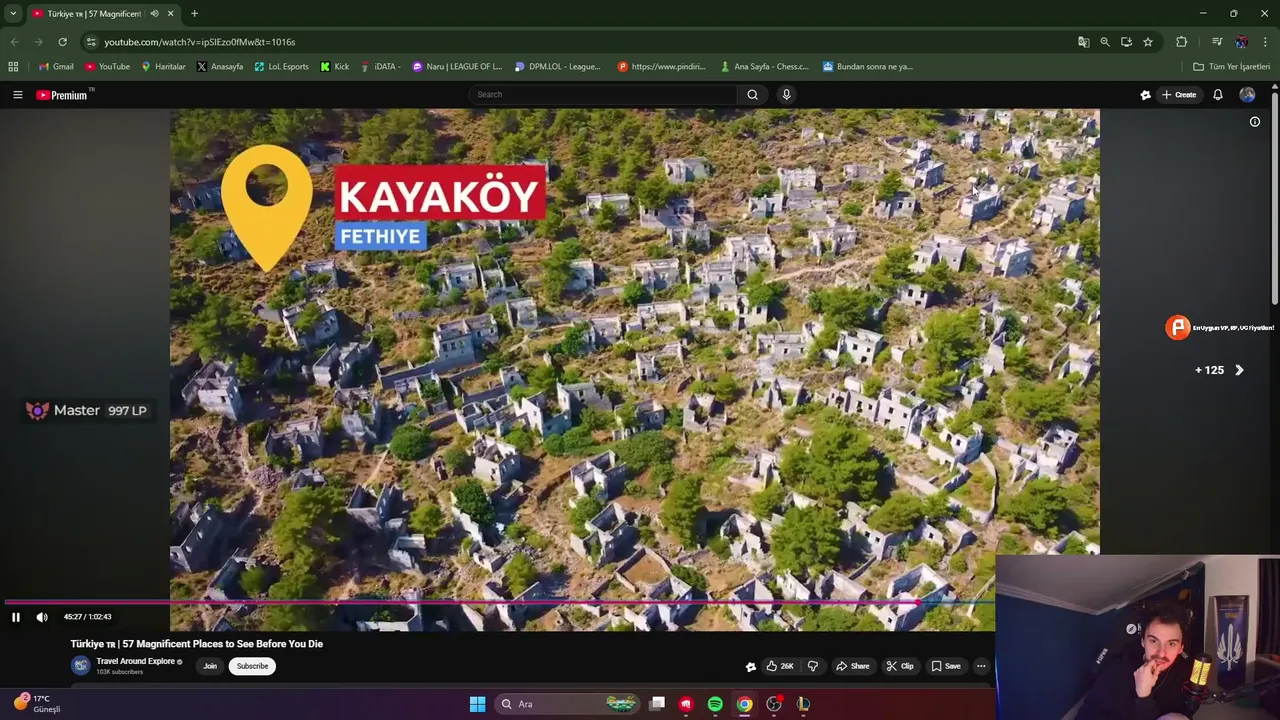This screenshot has width=1280, height=720.
Task: Open DPM.LOL bookmark
Action: 558,67
